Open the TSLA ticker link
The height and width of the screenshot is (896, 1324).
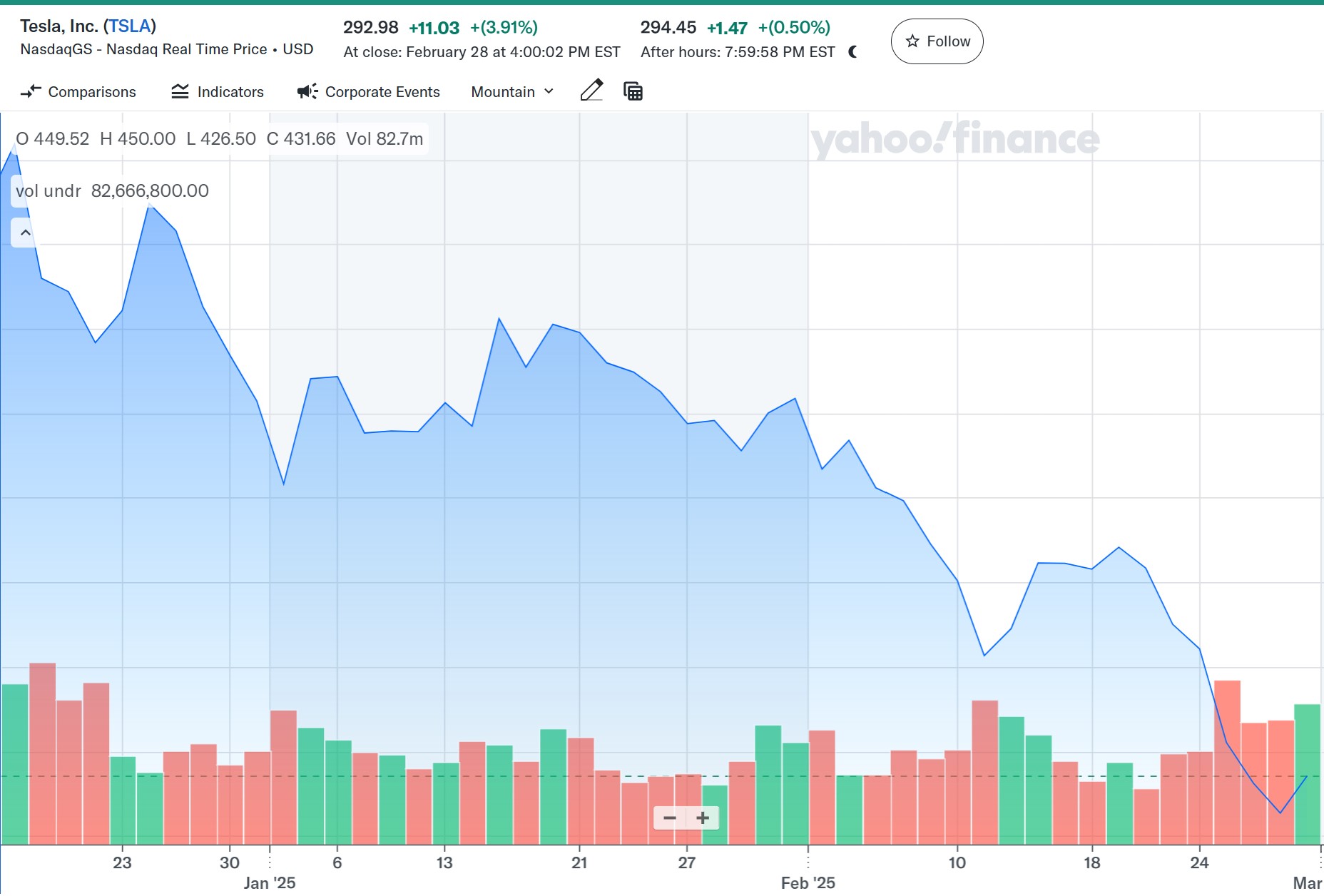pyautogui.click(x=129, y=26)
